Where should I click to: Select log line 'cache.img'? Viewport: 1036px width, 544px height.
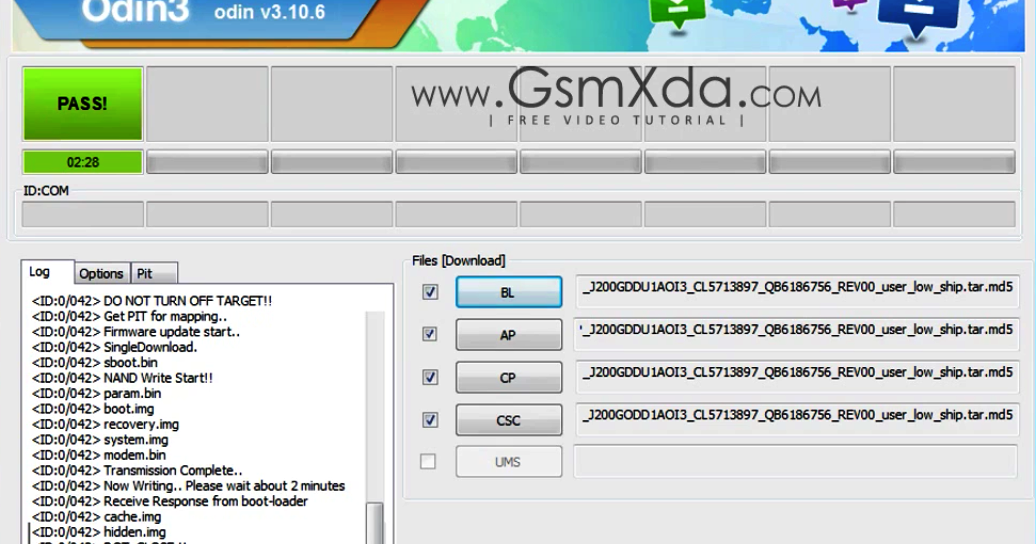pos(96,517)
